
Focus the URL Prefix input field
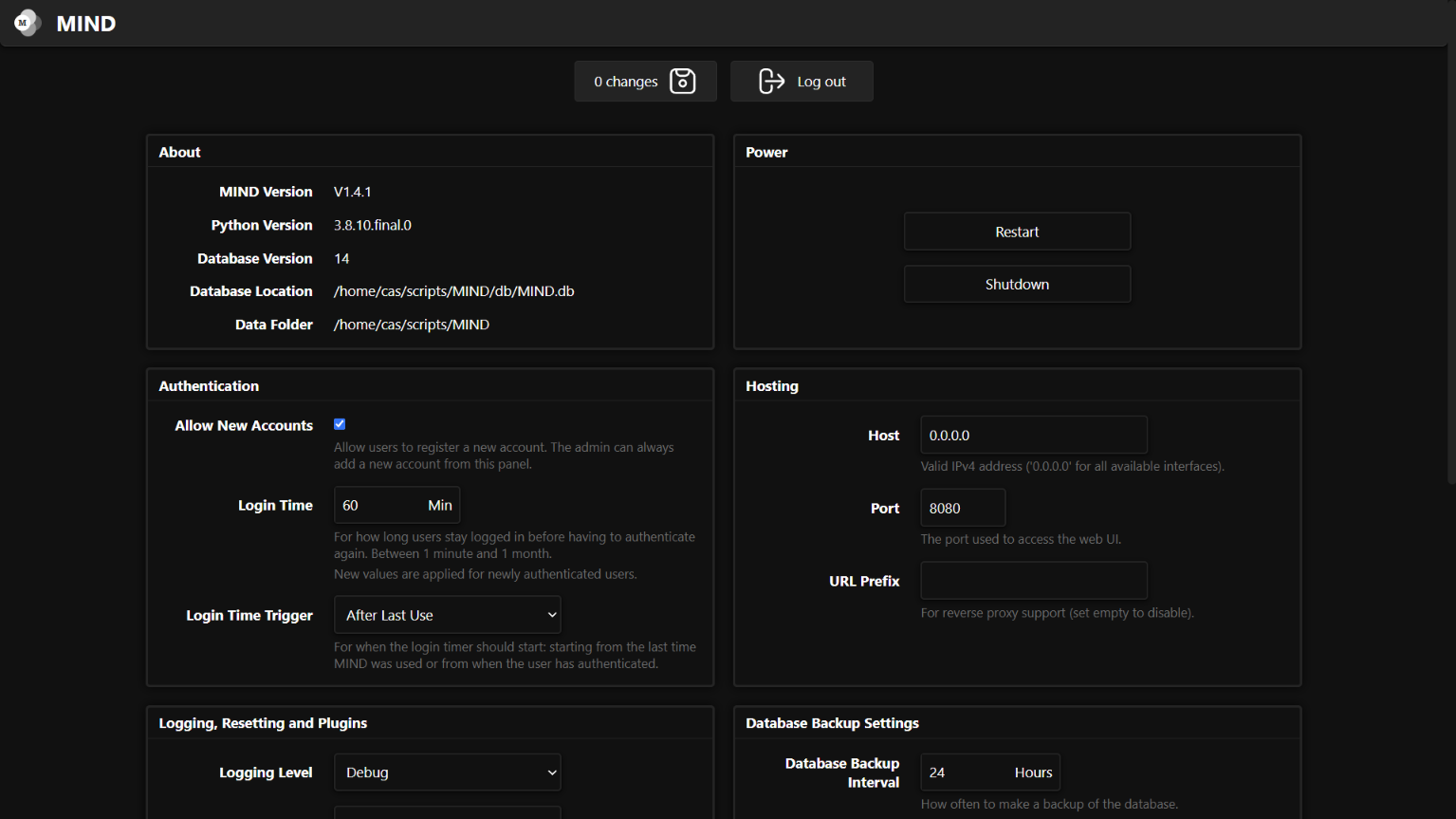tap(1034, 581)
